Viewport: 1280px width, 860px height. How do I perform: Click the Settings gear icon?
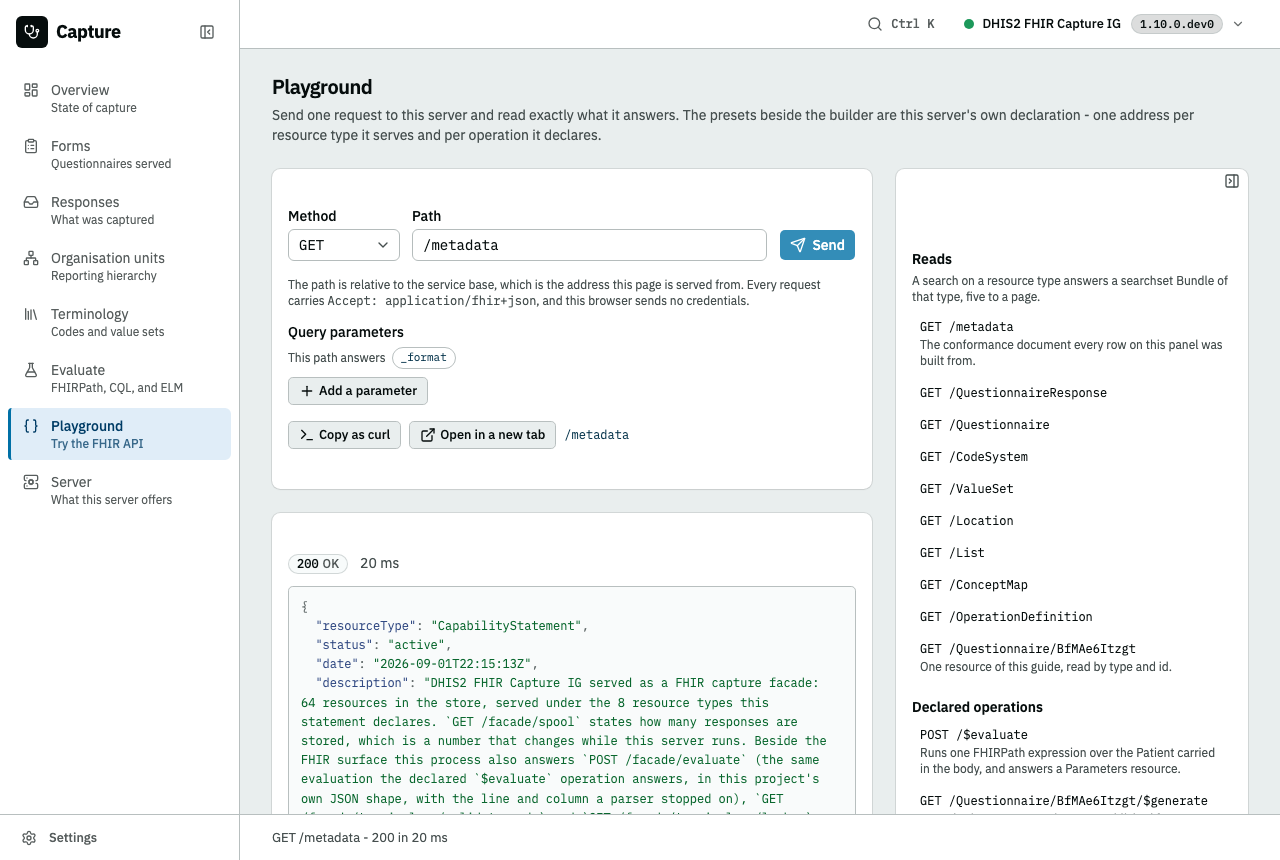tap(30, 838)
